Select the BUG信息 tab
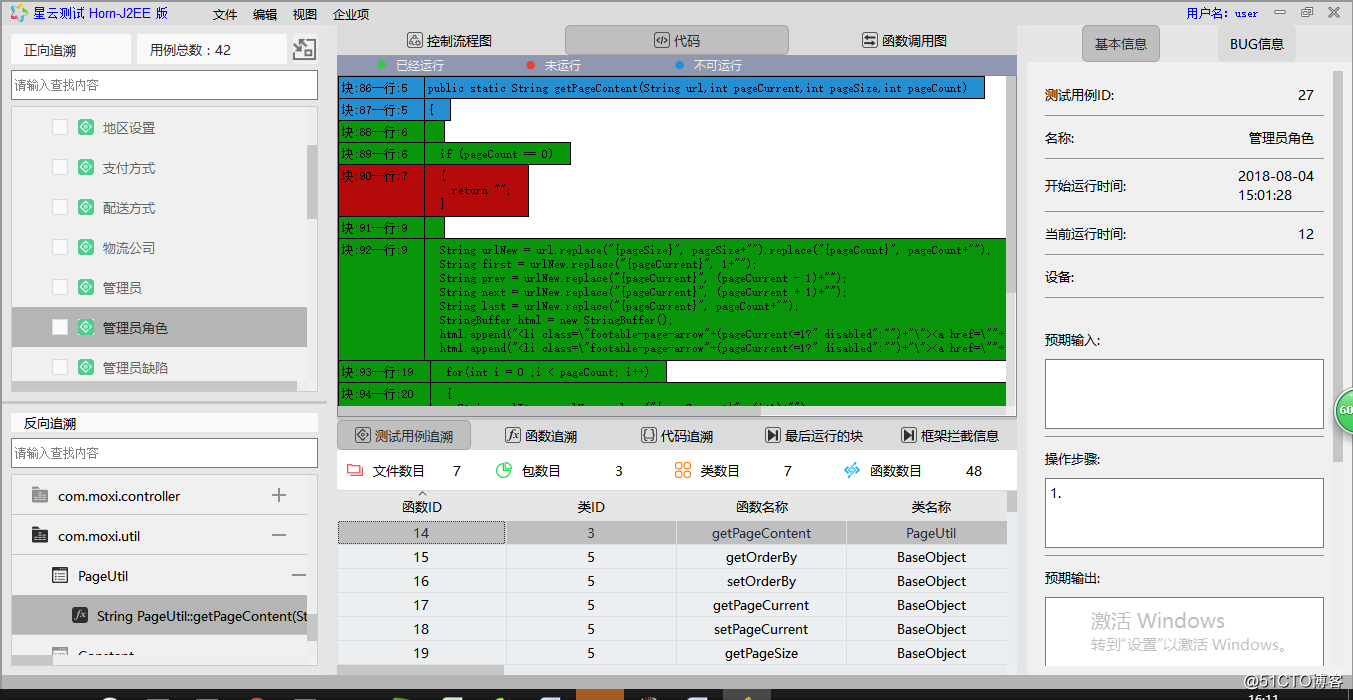The width and height of the screenshot is (1353, 700). [1257, 44]
